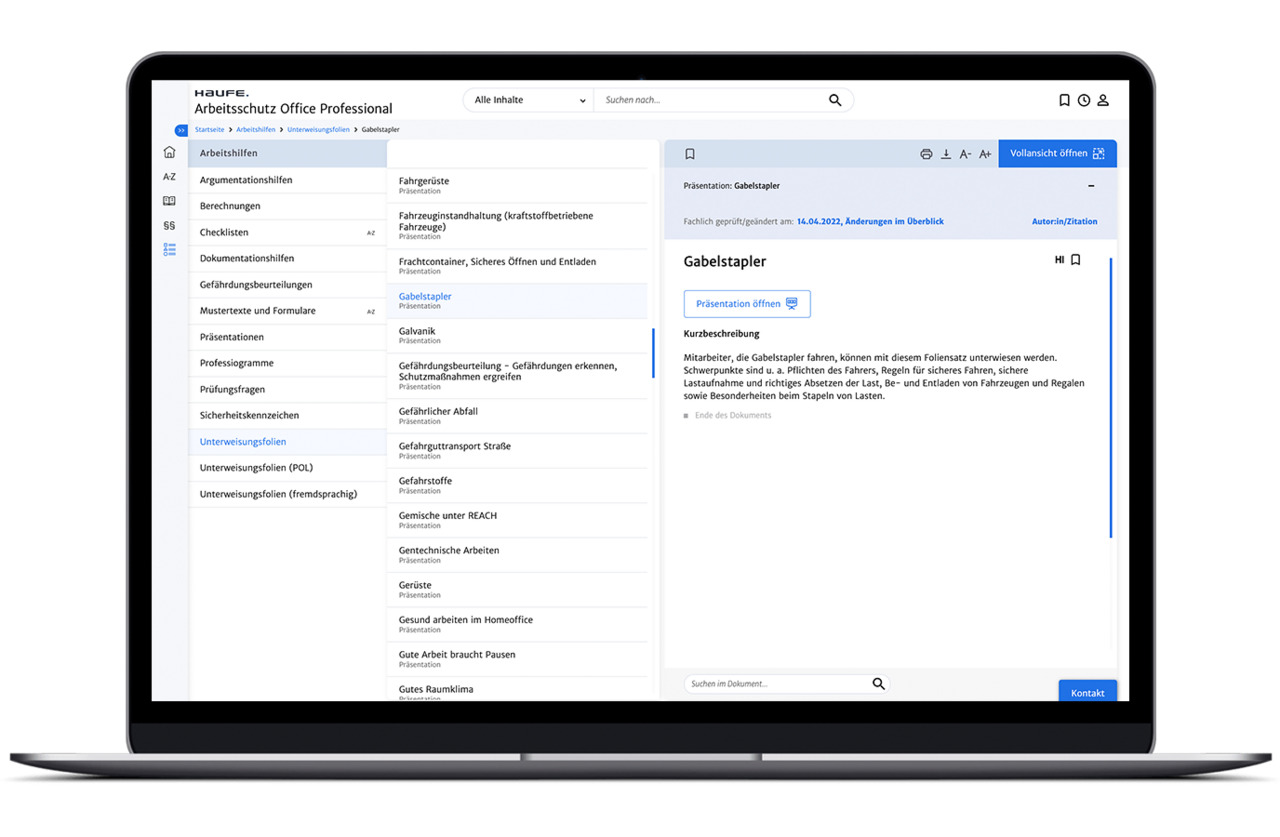Collapse the Präsentation info panel with minus

click(1091, 186)
